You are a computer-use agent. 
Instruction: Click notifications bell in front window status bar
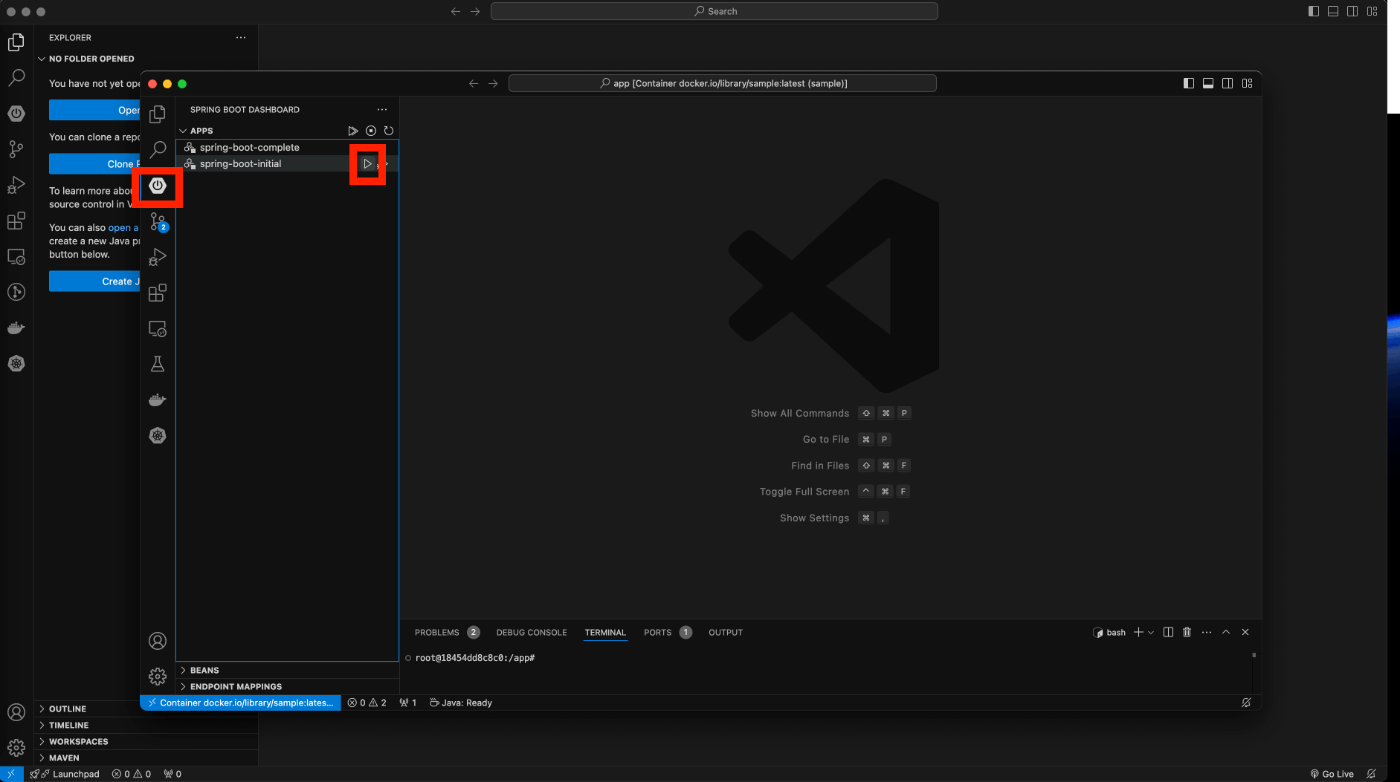1246,703
